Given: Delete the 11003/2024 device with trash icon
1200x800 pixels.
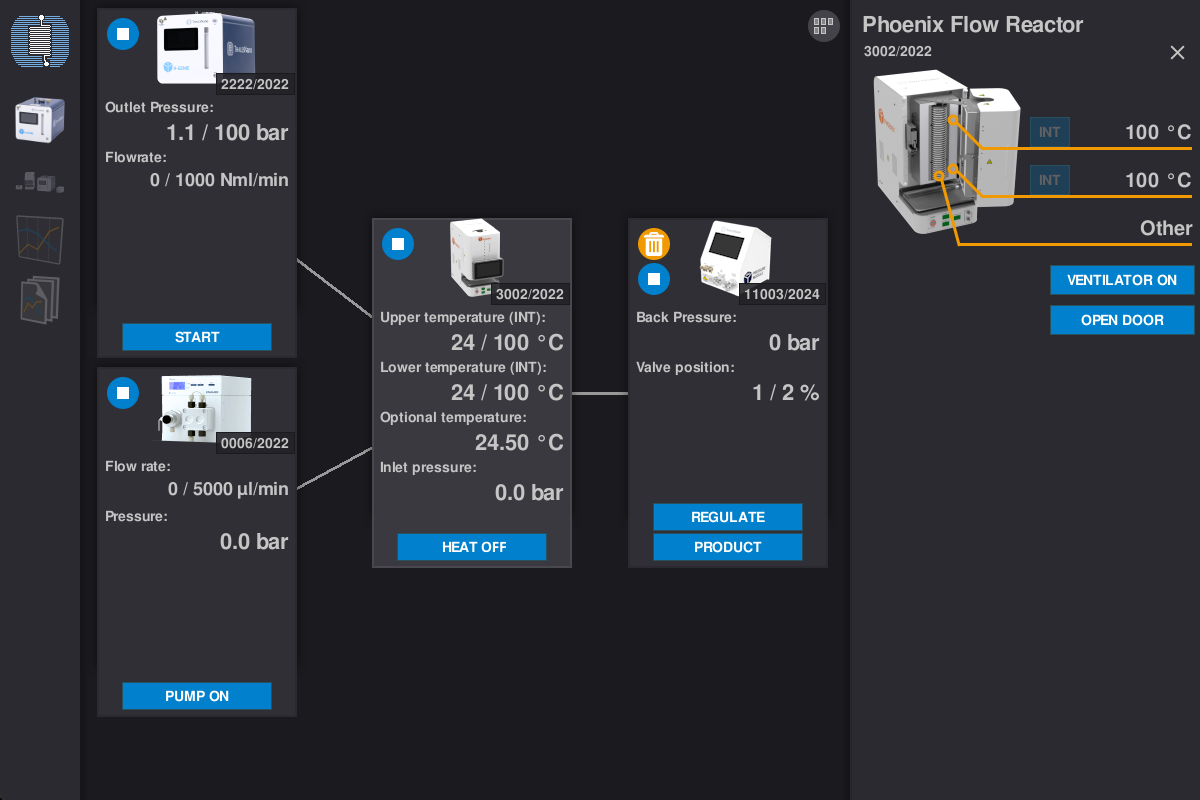Looking at the screenshot, I should [x=653, y=243].
